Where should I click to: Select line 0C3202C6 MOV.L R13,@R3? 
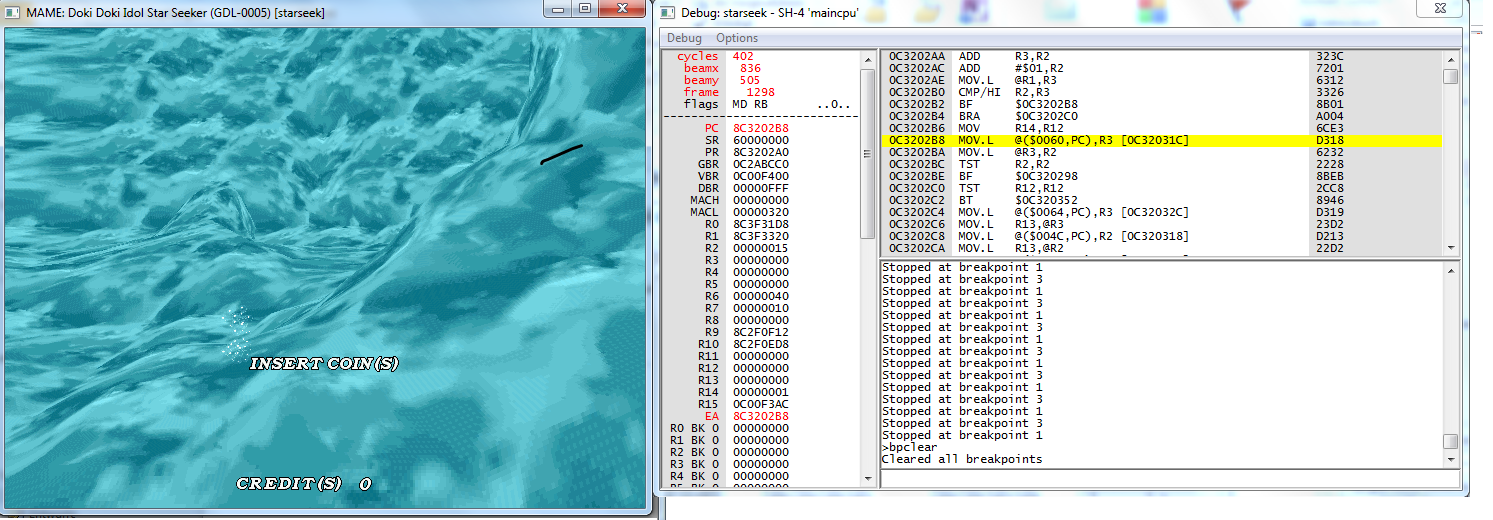[x=1160, y=225]
